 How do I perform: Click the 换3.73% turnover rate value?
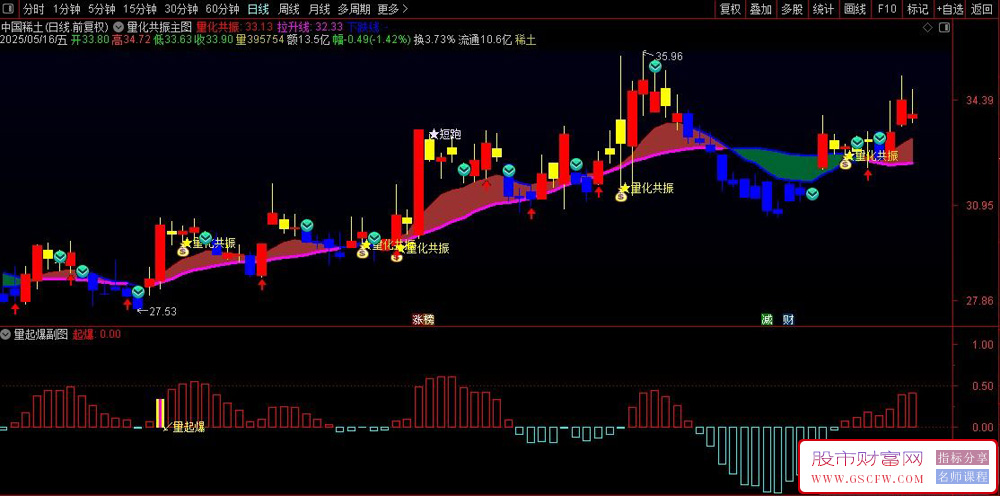pyautogui.click(x=435, y=40)
